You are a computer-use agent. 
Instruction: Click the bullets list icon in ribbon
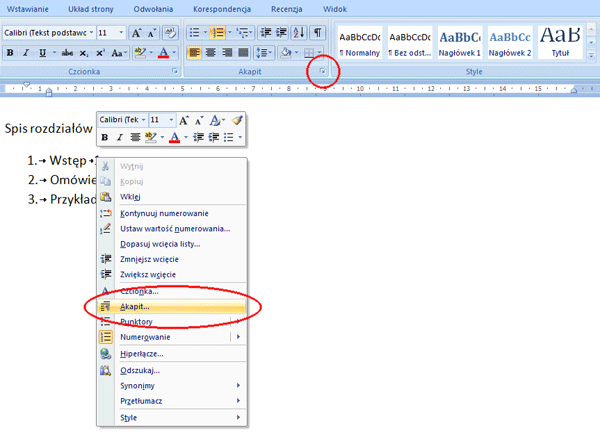point(194,33)
